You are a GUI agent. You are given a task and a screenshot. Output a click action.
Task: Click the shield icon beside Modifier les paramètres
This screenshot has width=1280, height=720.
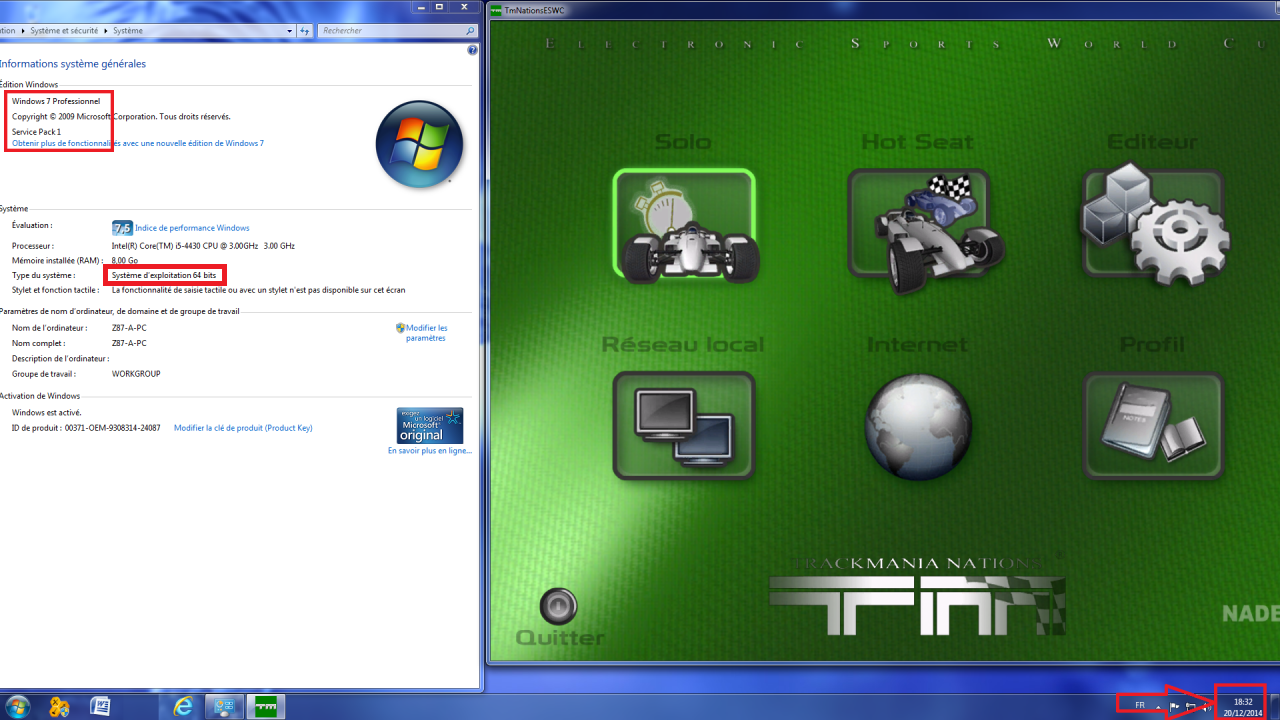[x=400, y=328]
